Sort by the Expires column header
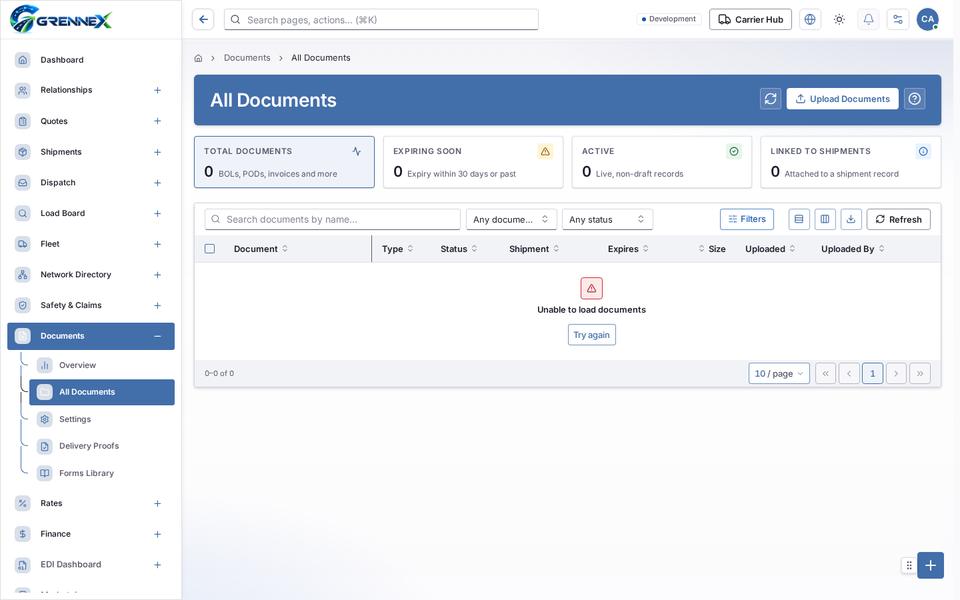Viewport: 960px width, 600px height. 628,249
